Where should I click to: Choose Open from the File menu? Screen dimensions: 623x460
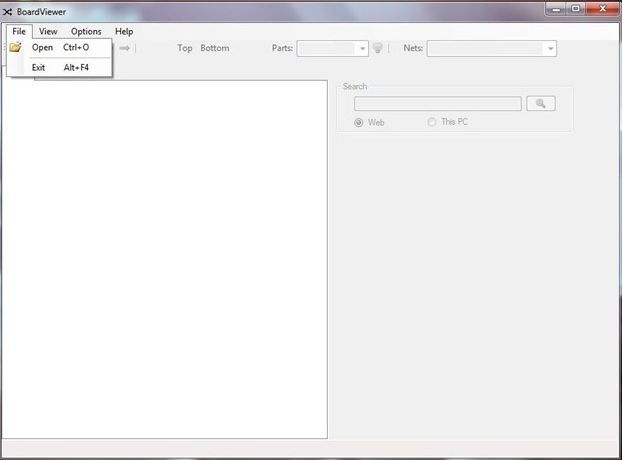point(43,47)
